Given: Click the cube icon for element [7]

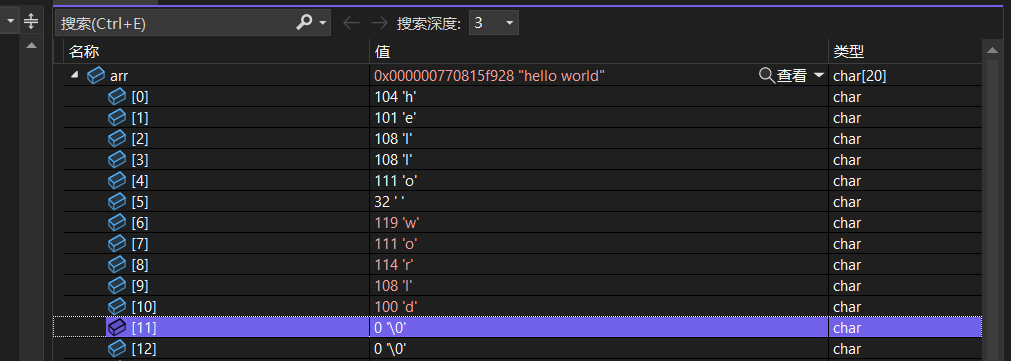Looking at the screenshot, I should pyautogui.click(x=117, y=244).
